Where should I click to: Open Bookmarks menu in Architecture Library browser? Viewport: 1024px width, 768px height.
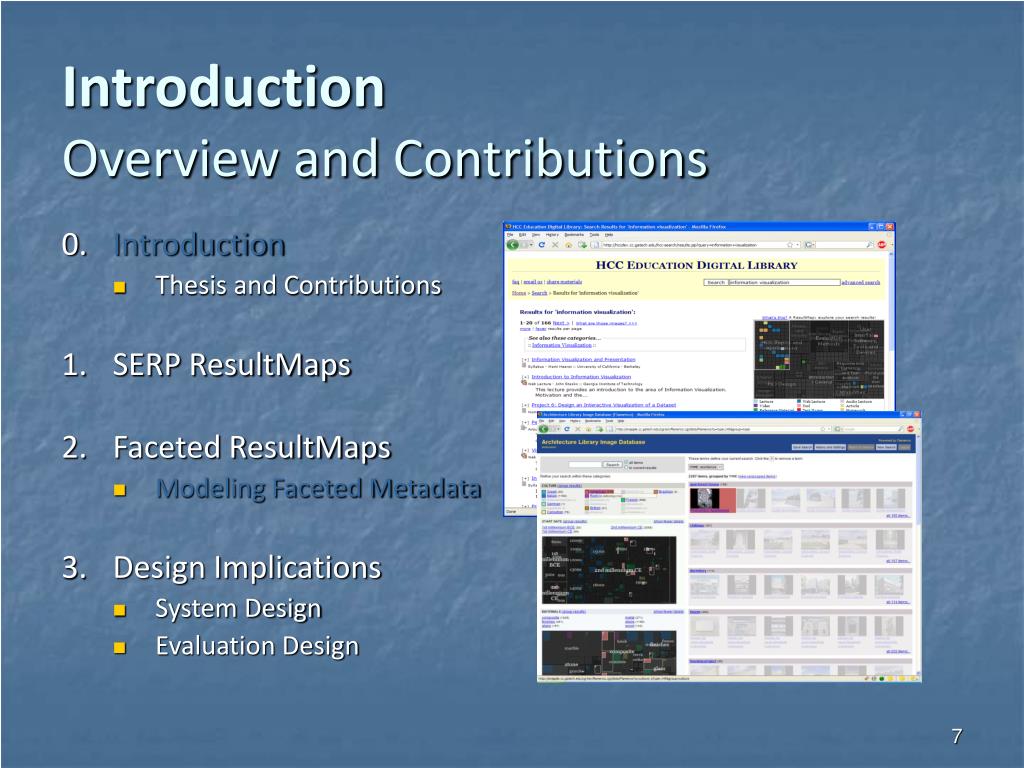(x=593, y=421)
